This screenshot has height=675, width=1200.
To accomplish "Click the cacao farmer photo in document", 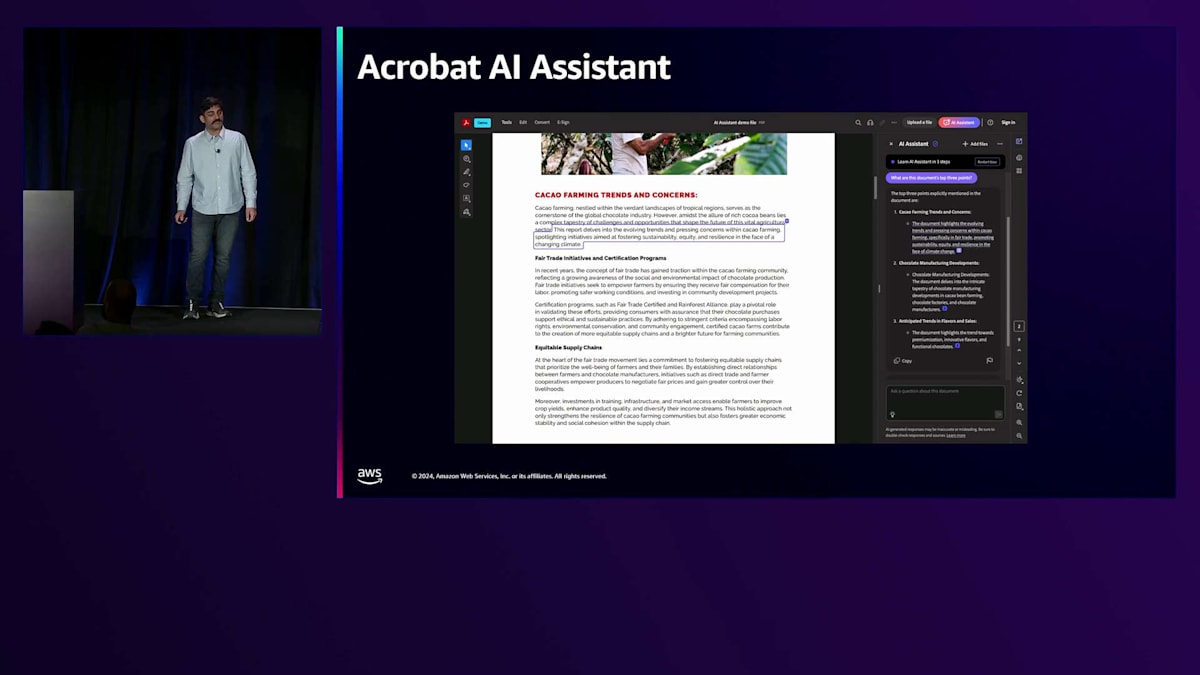I will point(664,154).
